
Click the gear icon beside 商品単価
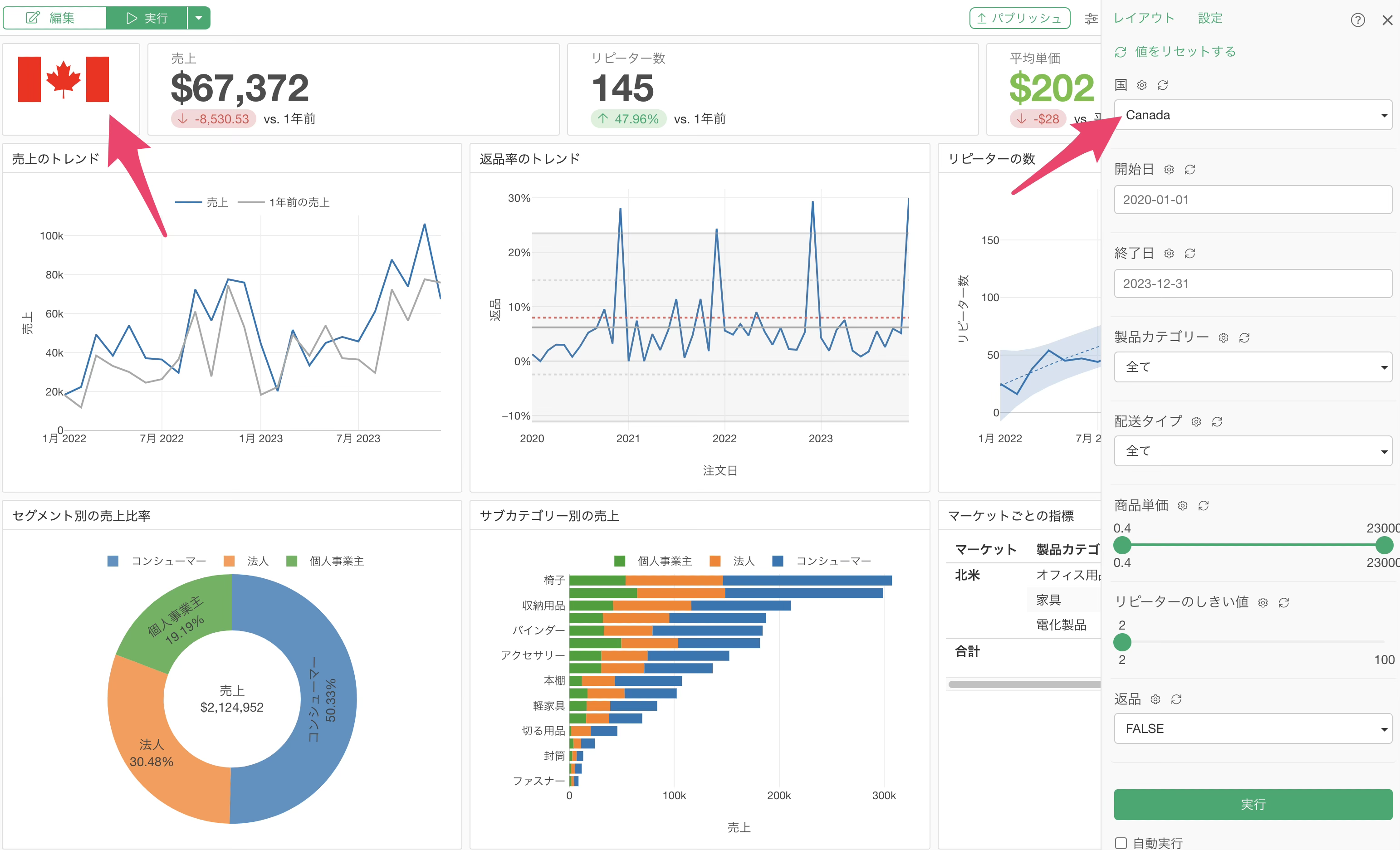pos(1182,506)
